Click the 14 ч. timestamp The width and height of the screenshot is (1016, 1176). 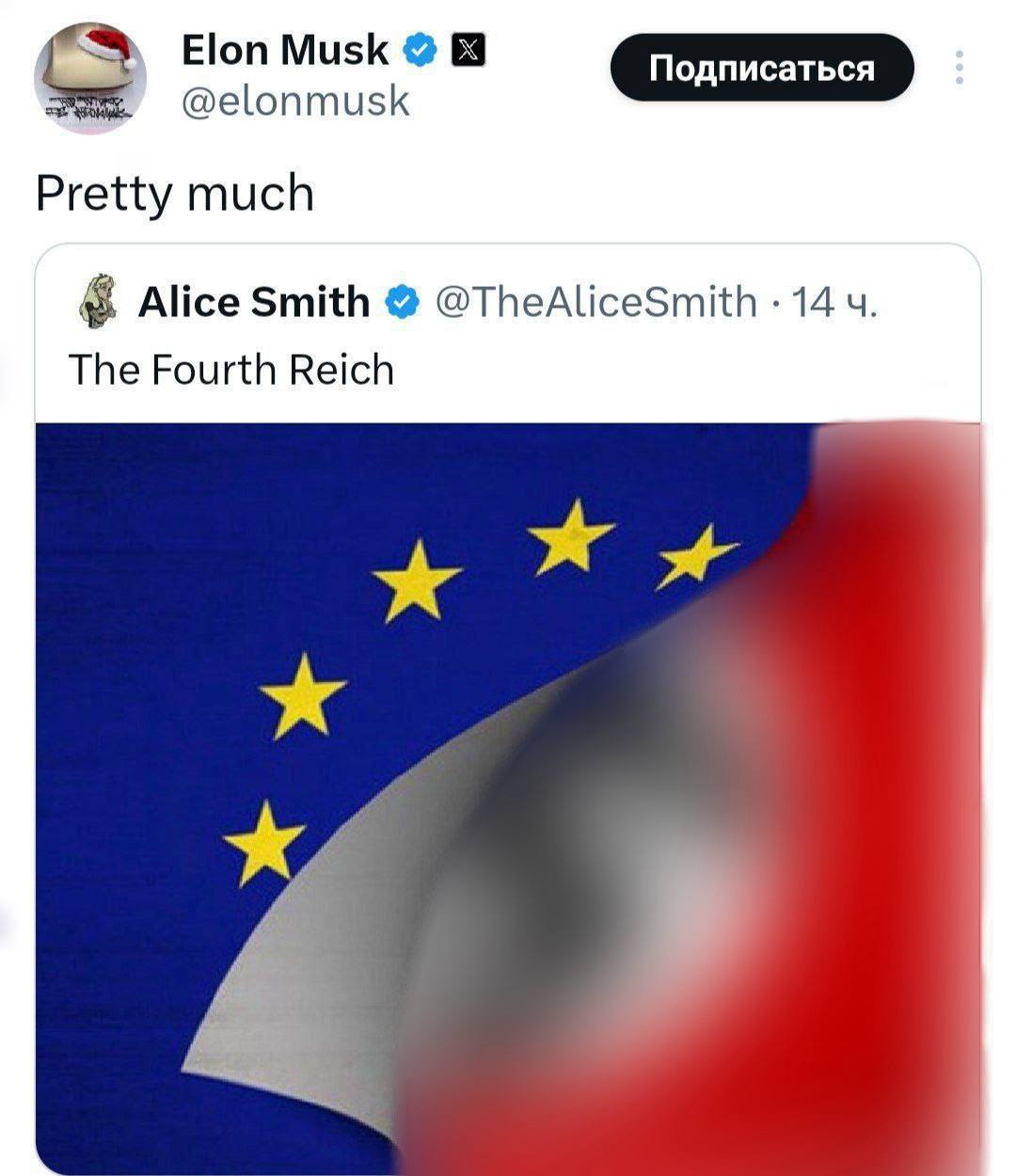point(835,302)
